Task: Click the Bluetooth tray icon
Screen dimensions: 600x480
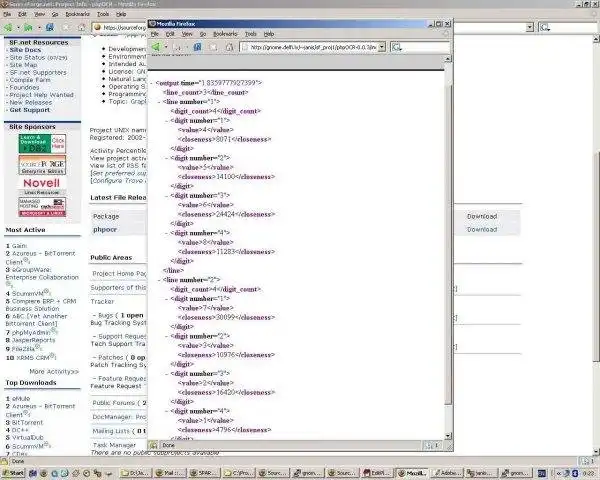Action: coord(575,473)
